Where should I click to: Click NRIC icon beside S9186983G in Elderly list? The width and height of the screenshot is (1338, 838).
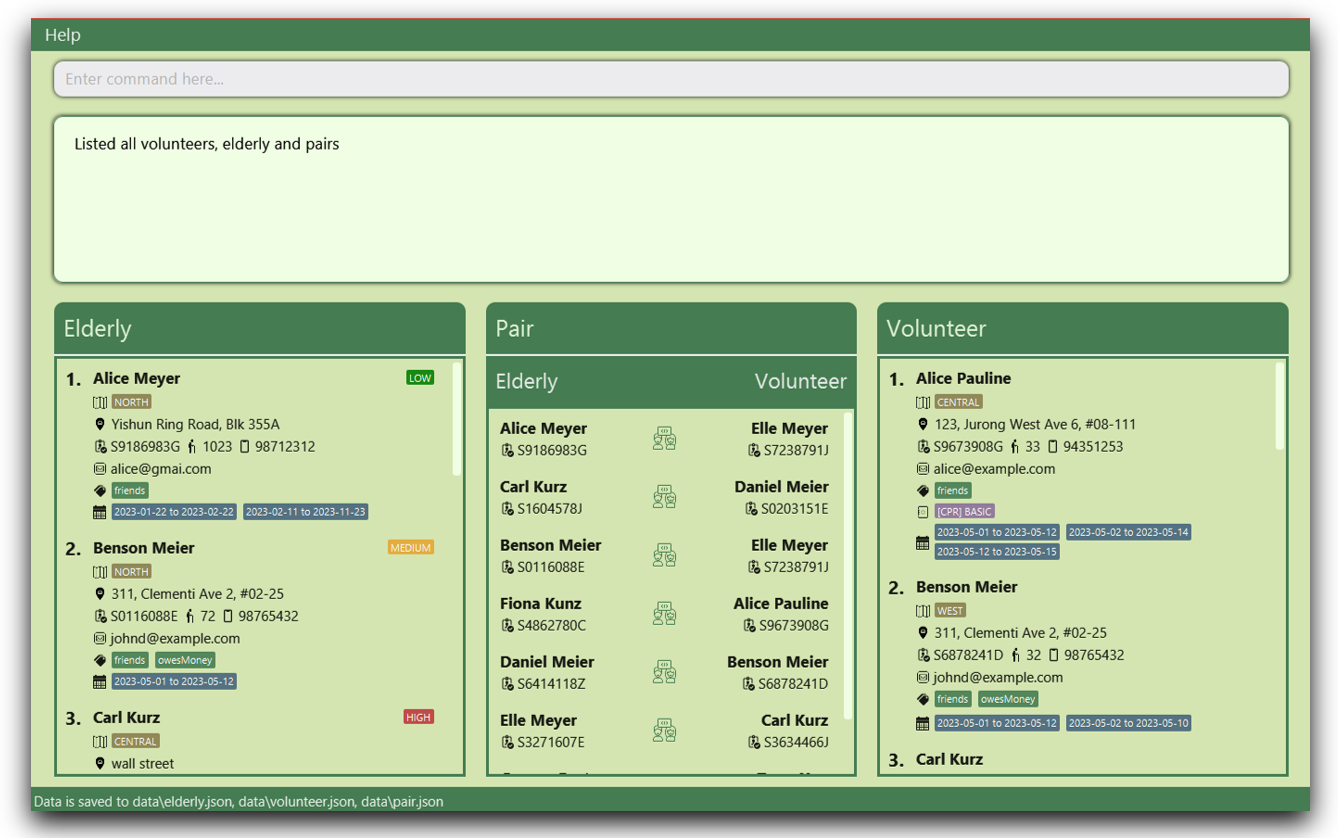[x=100, y=446]
